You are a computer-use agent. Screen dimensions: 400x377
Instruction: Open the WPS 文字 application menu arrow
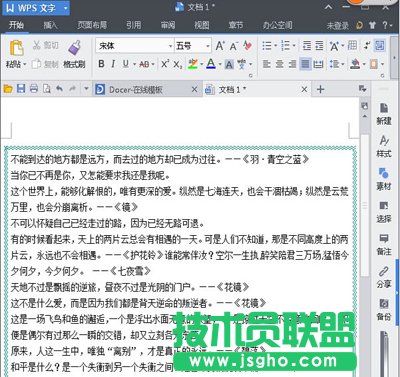65,8
